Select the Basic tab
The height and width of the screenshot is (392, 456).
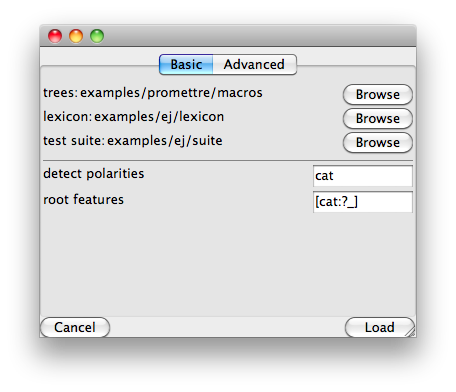click(x=186, y=65)
